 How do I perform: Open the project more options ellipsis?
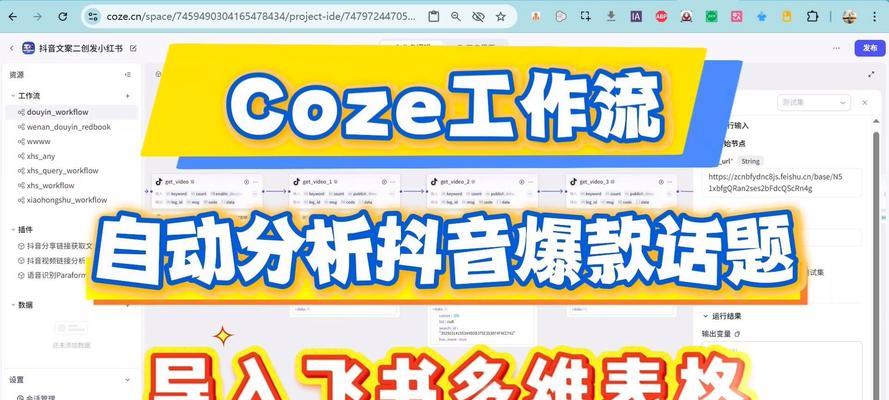click(836, 48)
